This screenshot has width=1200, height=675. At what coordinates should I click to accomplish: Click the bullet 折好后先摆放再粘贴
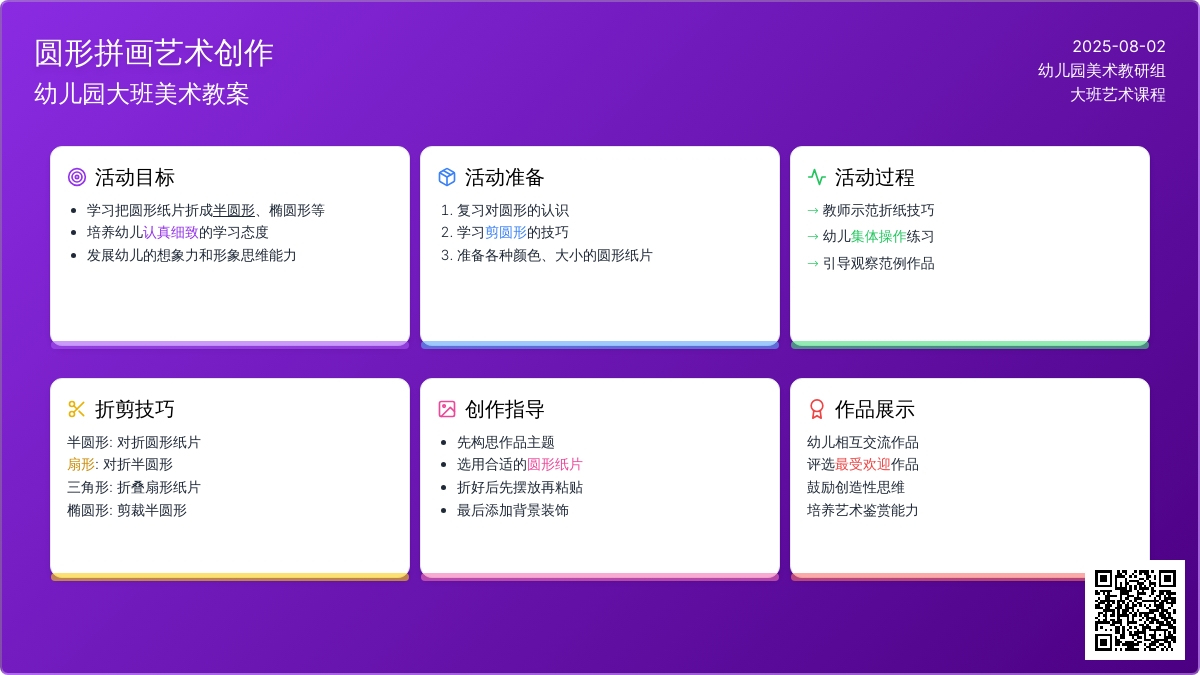(x=520, y=487)
